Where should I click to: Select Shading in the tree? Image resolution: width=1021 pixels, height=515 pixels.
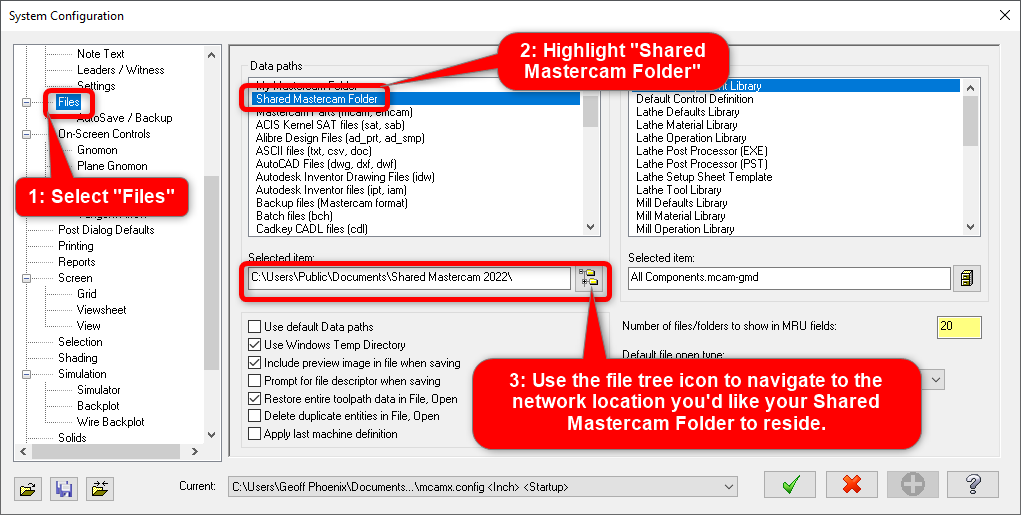(77, 358)
